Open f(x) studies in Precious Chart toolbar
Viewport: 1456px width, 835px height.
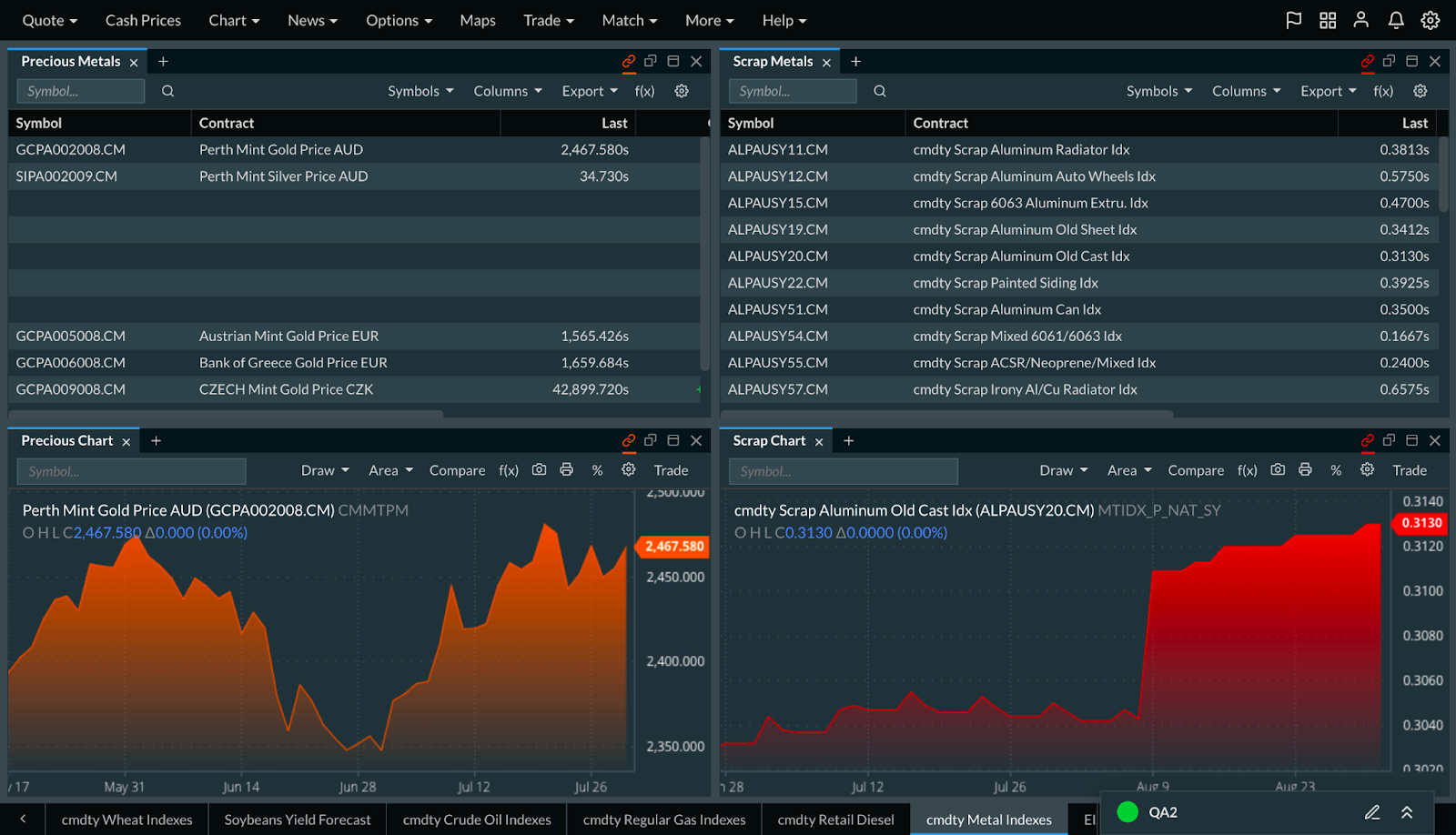[x=509, y=470]
